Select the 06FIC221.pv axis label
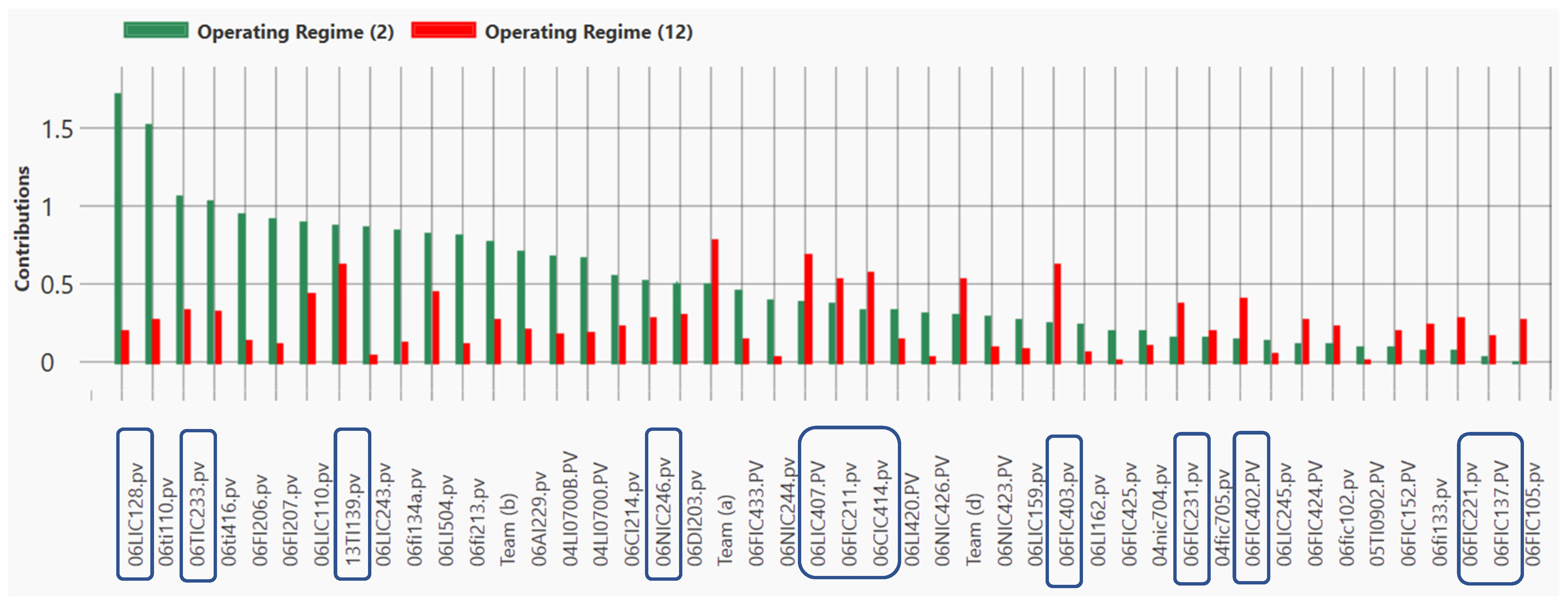 point(1471,514)
